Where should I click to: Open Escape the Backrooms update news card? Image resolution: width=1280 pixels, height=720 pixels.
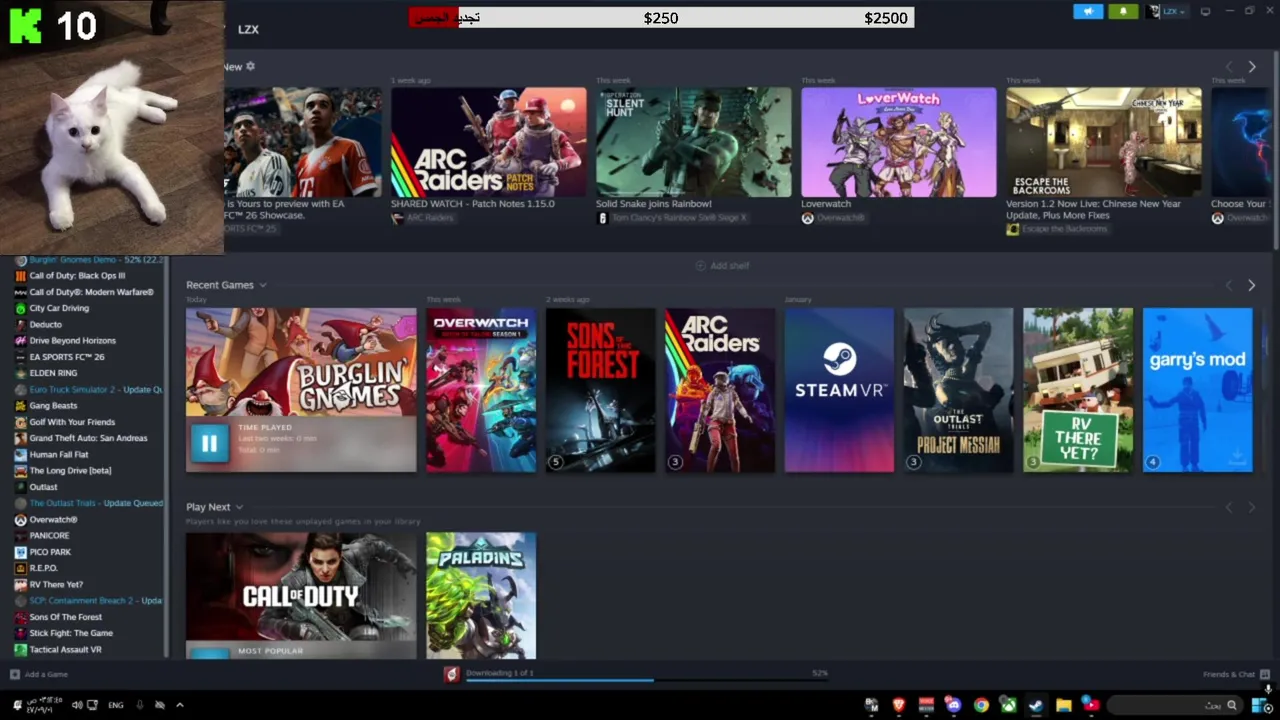coord(1103,142)
